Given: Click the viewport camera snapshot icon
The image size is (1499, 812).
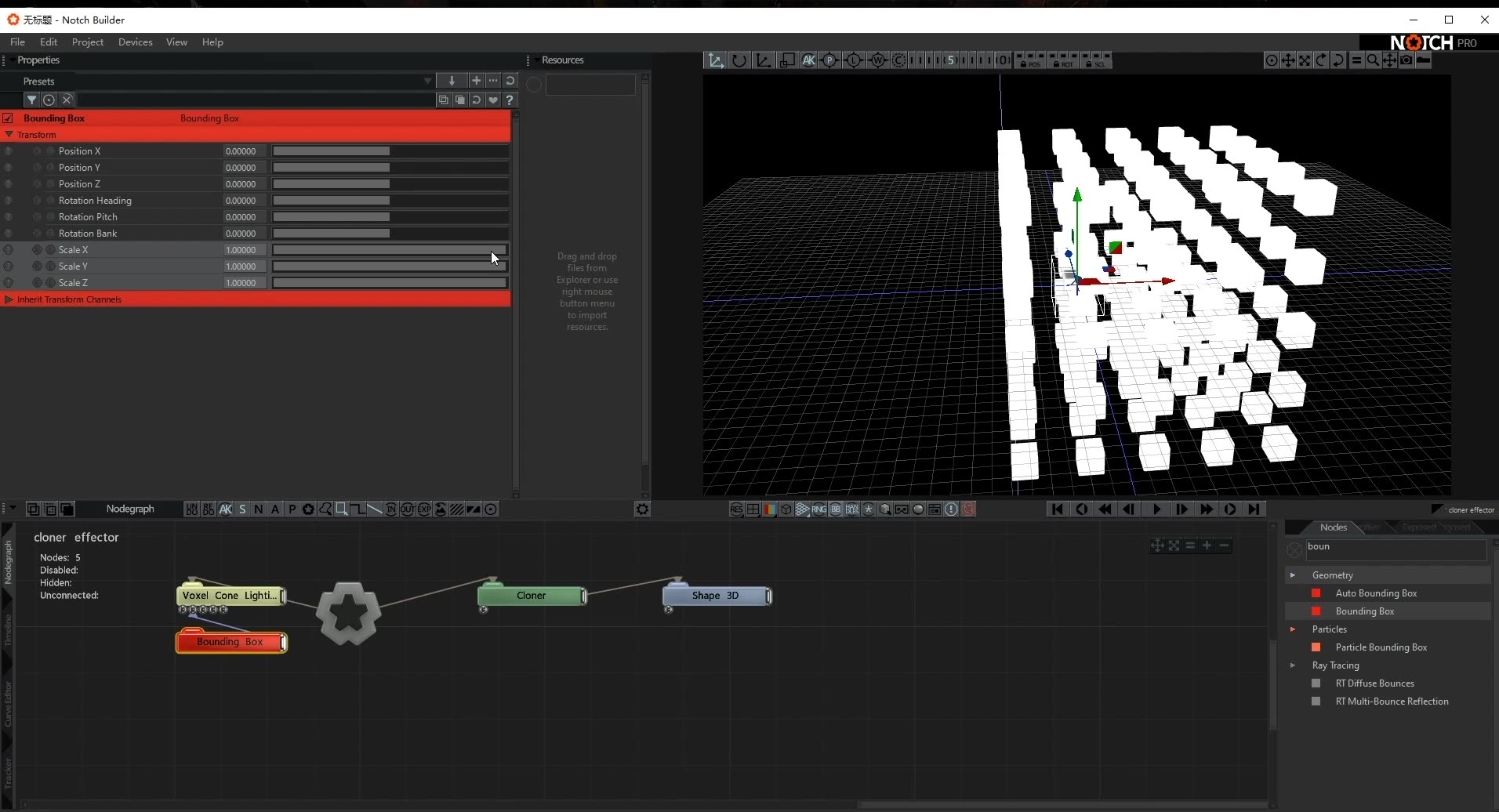Looking at the screenshot, I should 1406,60.
